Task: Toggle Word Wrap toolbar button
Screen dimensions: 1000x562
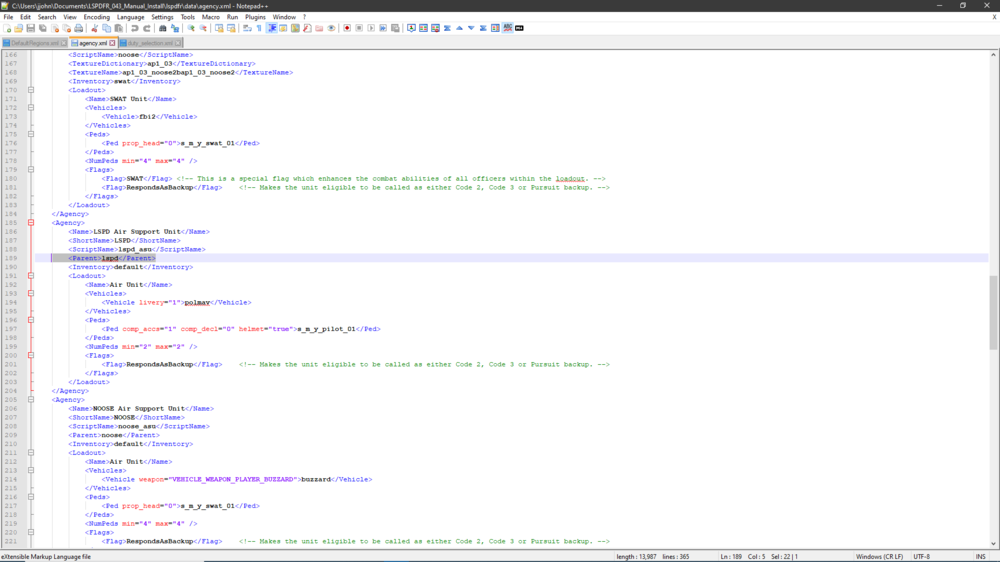Action: coord(247,28)
